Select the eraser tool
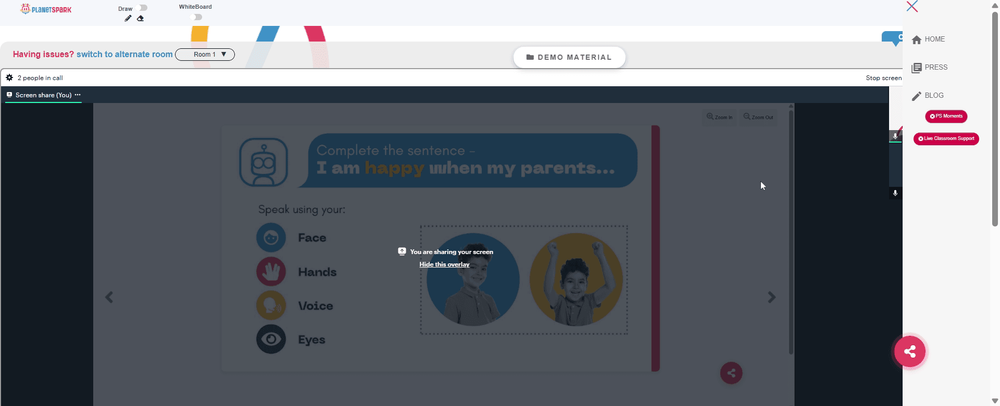1000x406 pixels. [x=140, y=18]
